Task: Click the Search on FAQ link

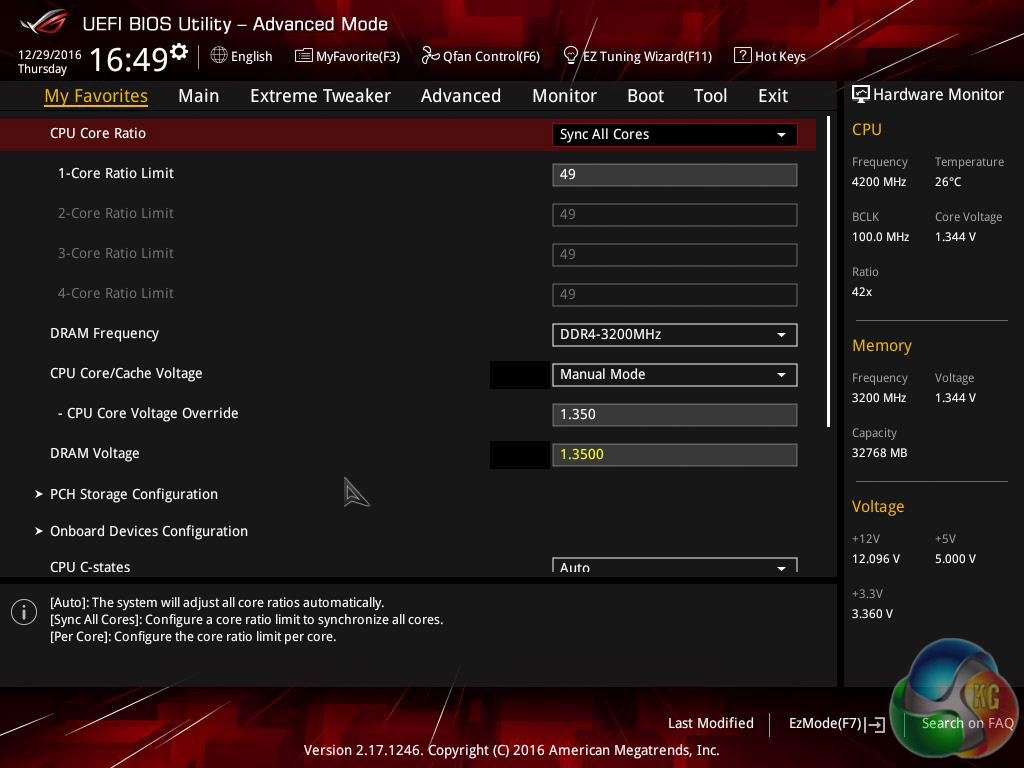Action: tap(967, 723)
